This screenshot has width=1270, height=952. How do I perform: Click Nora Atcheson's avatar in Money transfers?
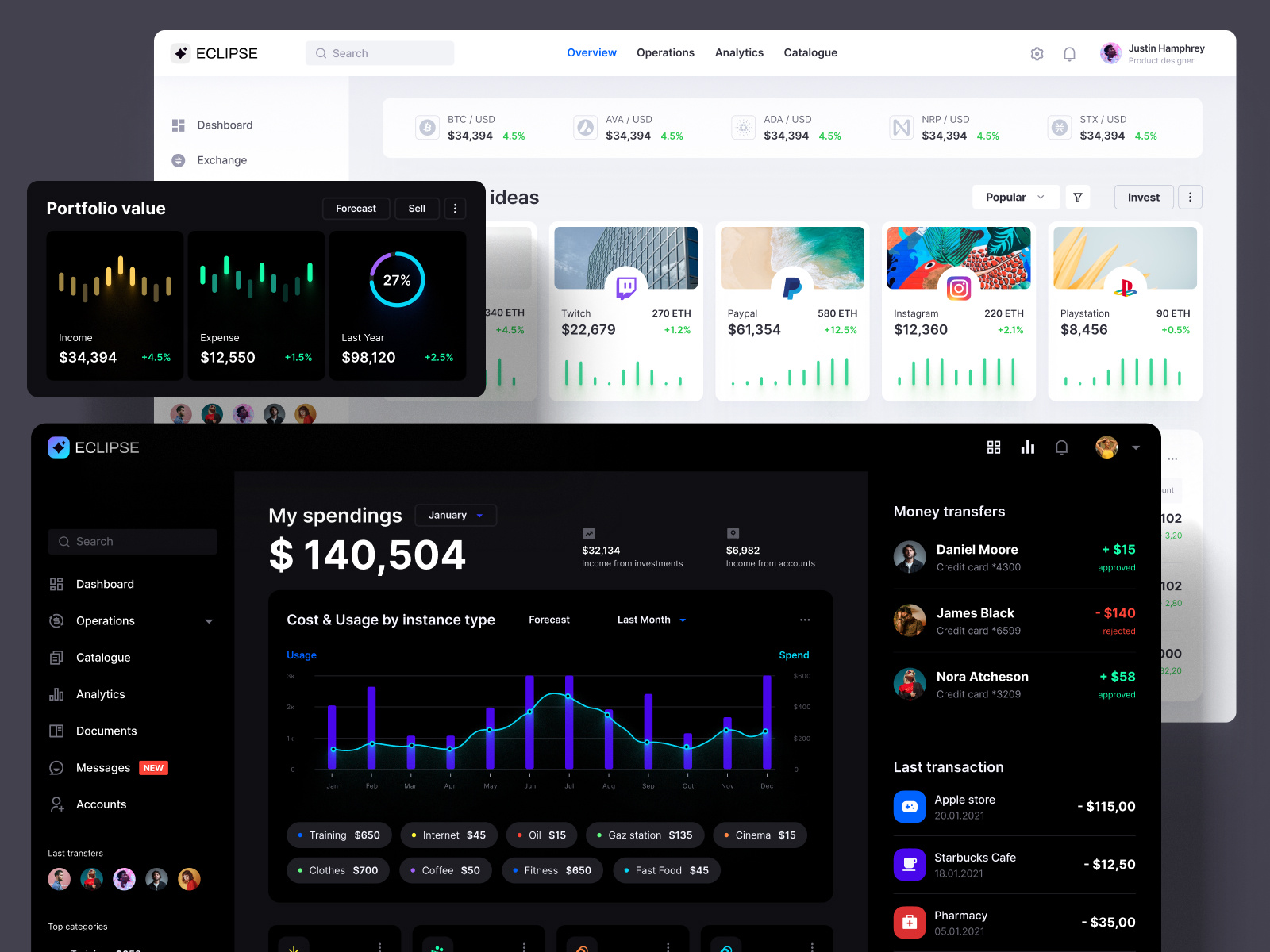click(910, 684)
